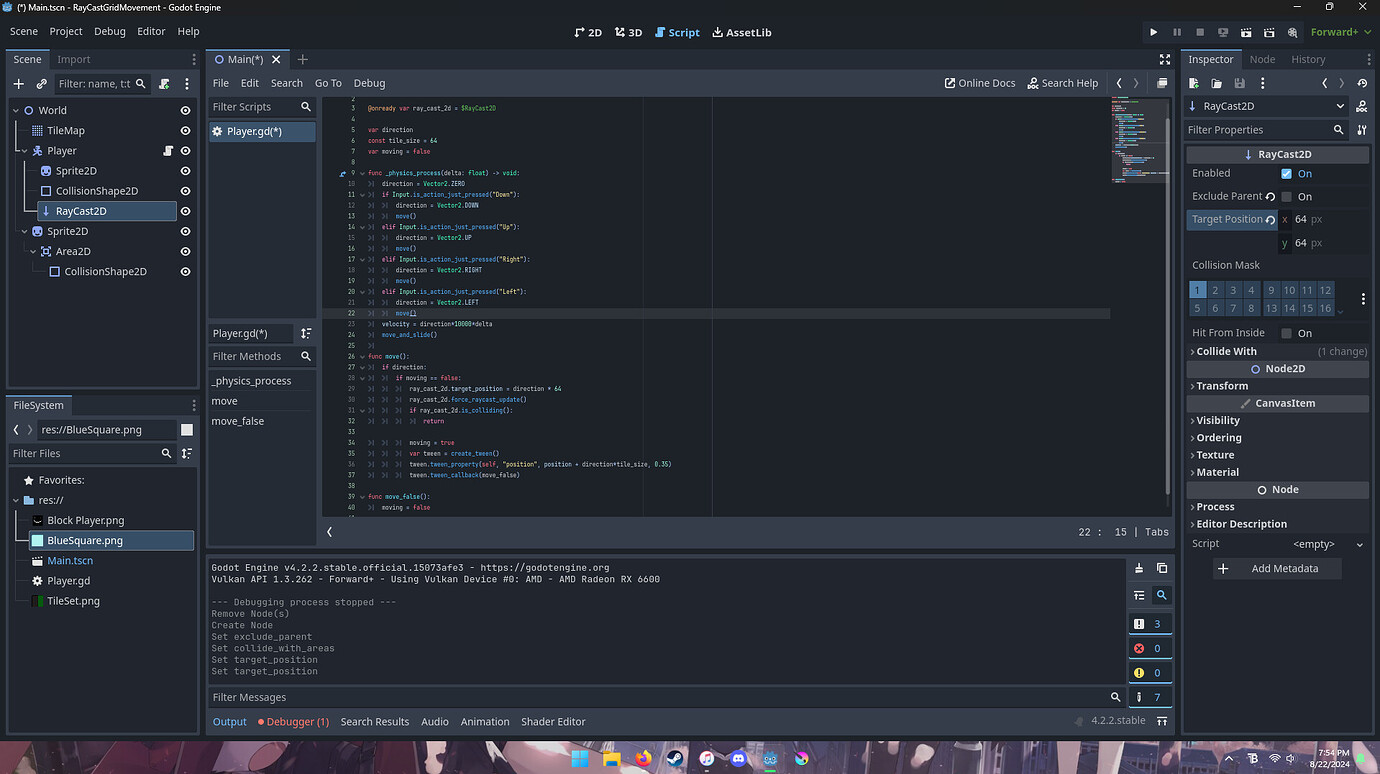Click the Filter Properties search field

pos(1267,130)
